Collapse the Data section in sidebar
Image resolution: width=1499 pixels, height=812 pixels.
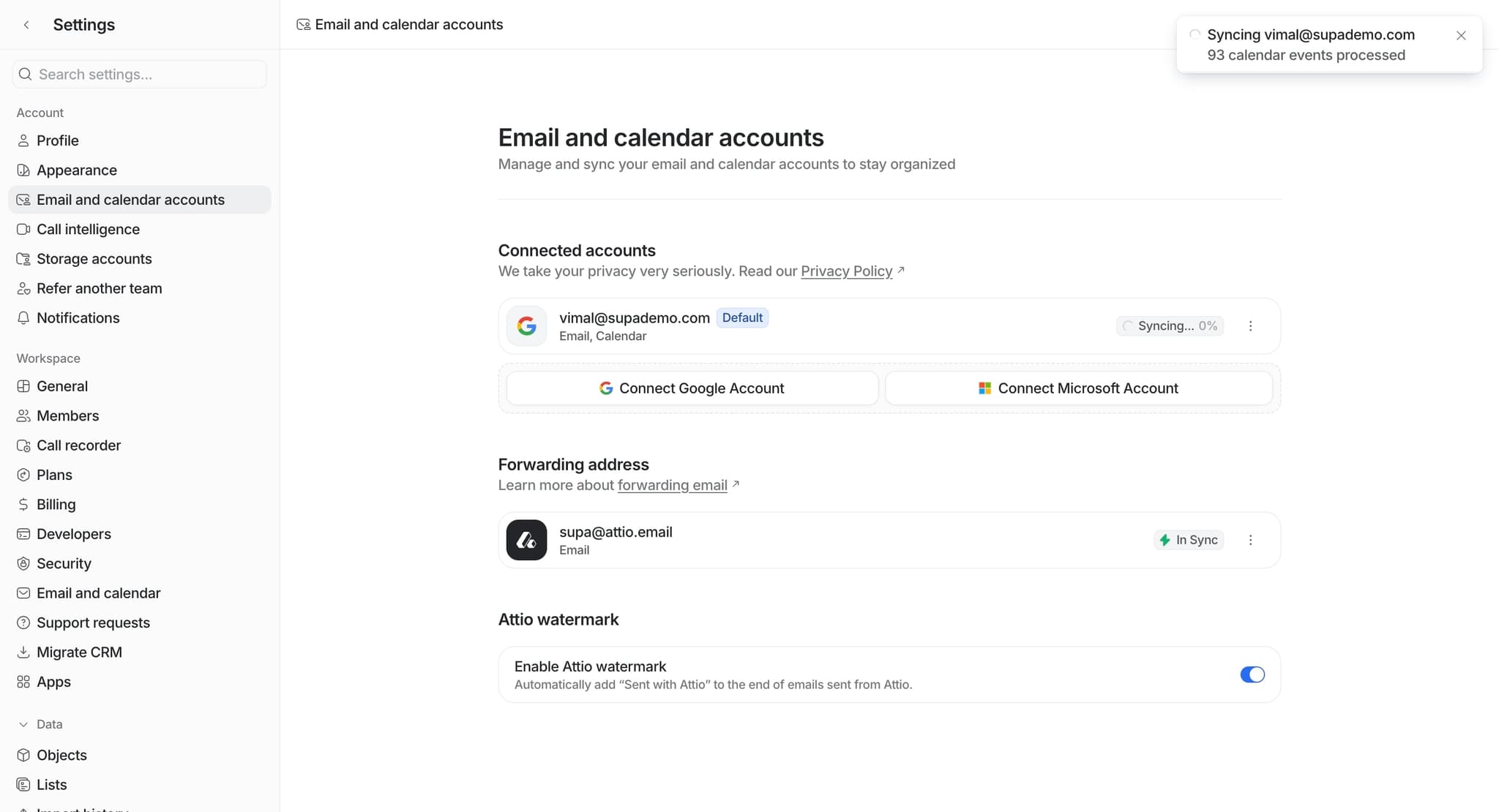23,724
